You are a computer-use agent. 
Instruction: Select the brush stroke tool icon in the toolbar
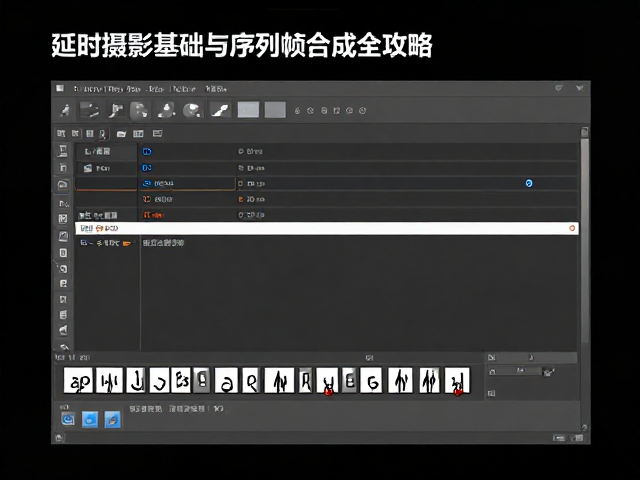click(220, 110)
